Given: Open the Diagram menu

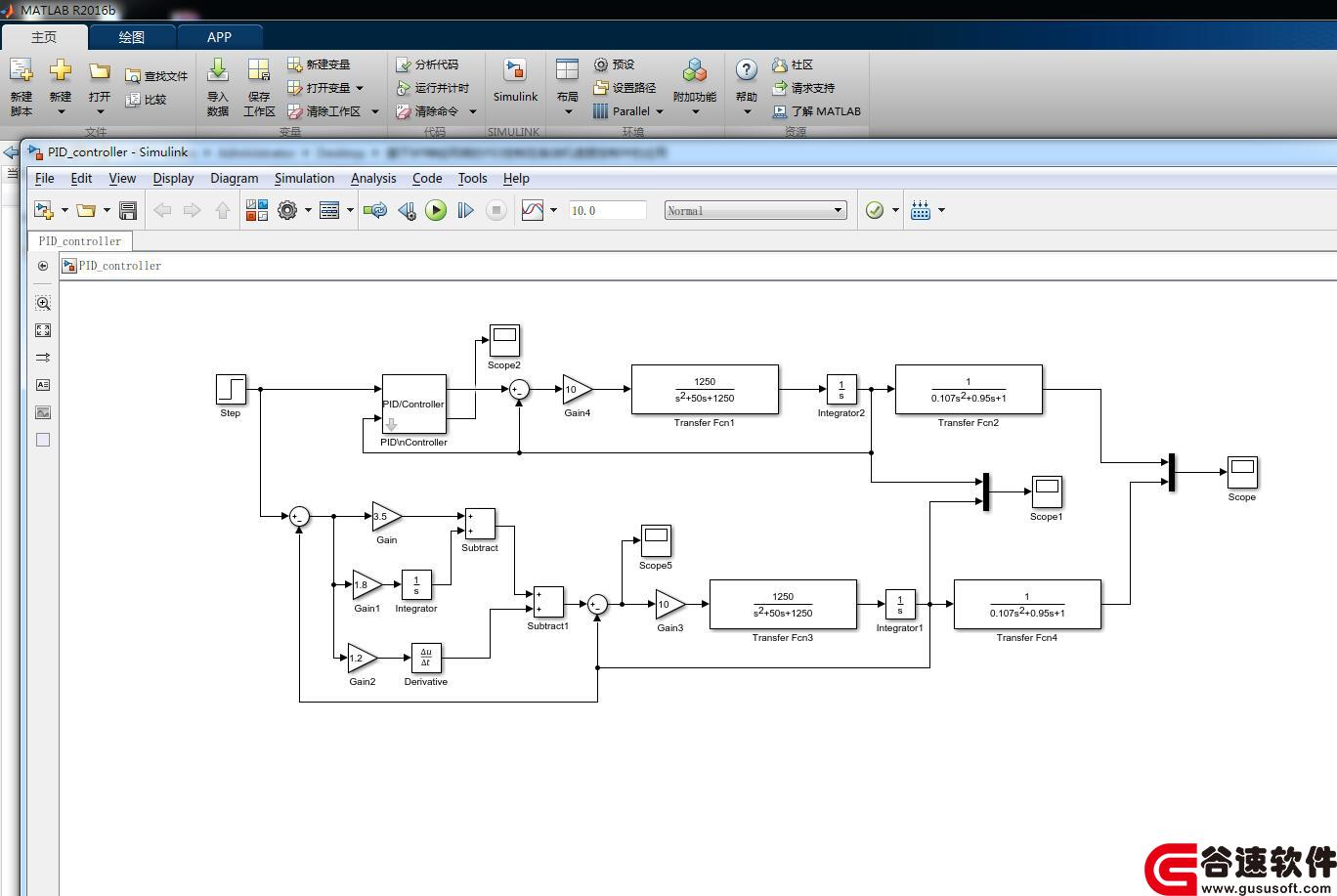Looking at the screenshot, I should [235, 178].
